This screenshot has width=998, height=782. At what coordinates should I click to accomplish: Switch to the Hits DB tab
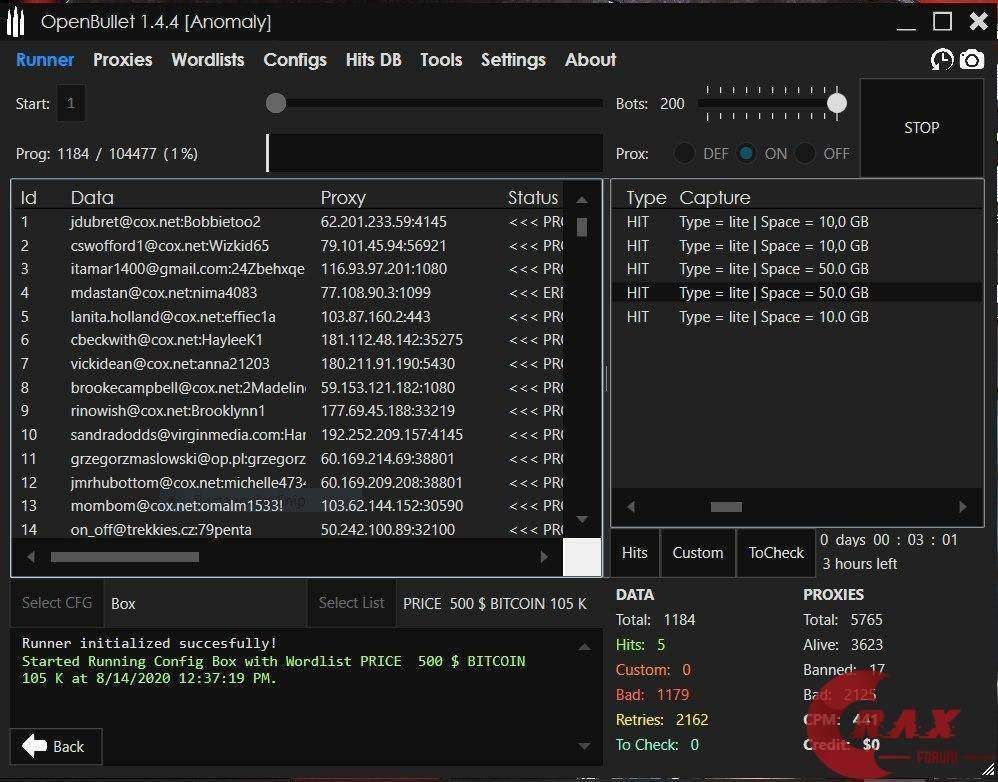coord(373,60)
